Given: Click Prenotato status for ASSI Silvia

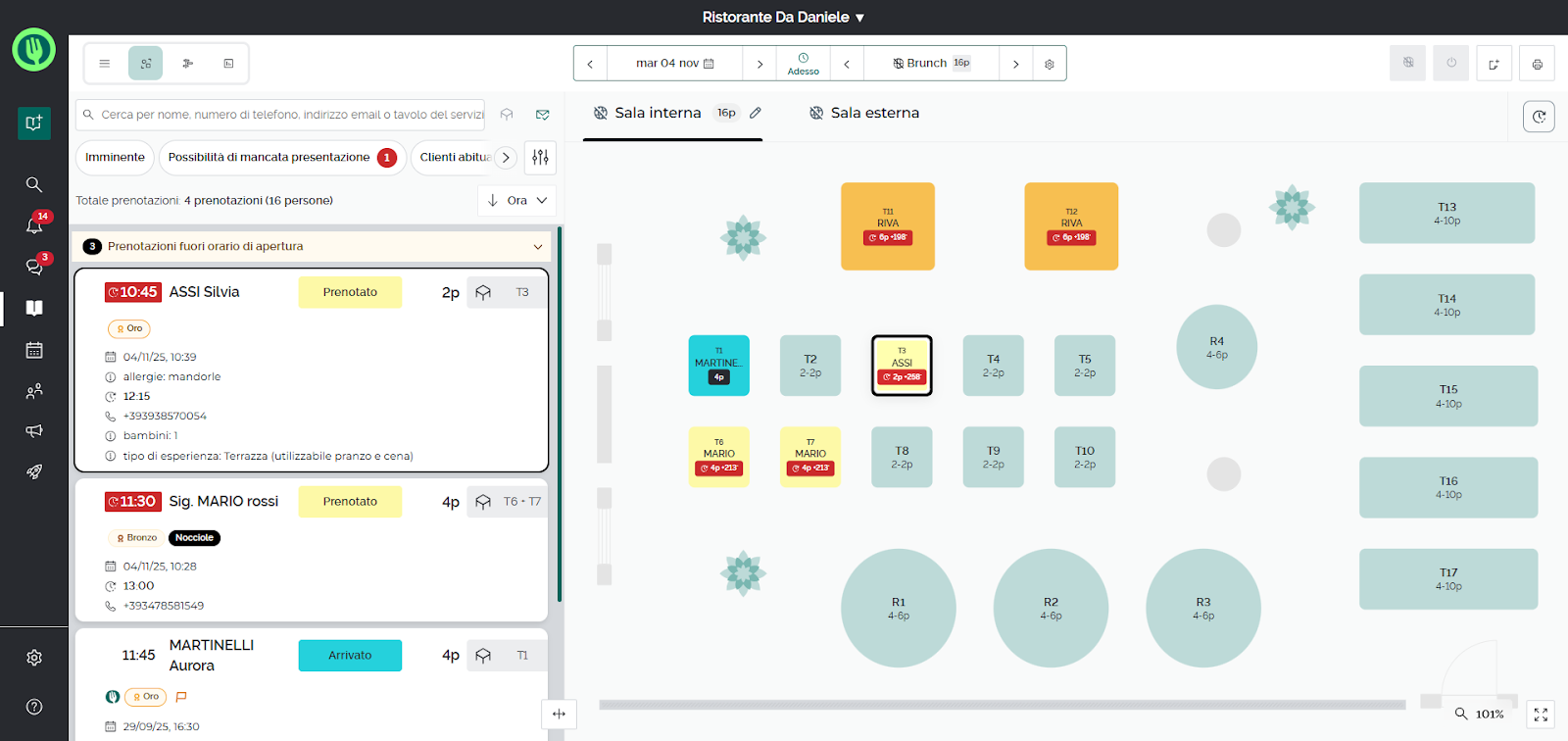Looking at the screenshot, I should (x=350, y=292).
